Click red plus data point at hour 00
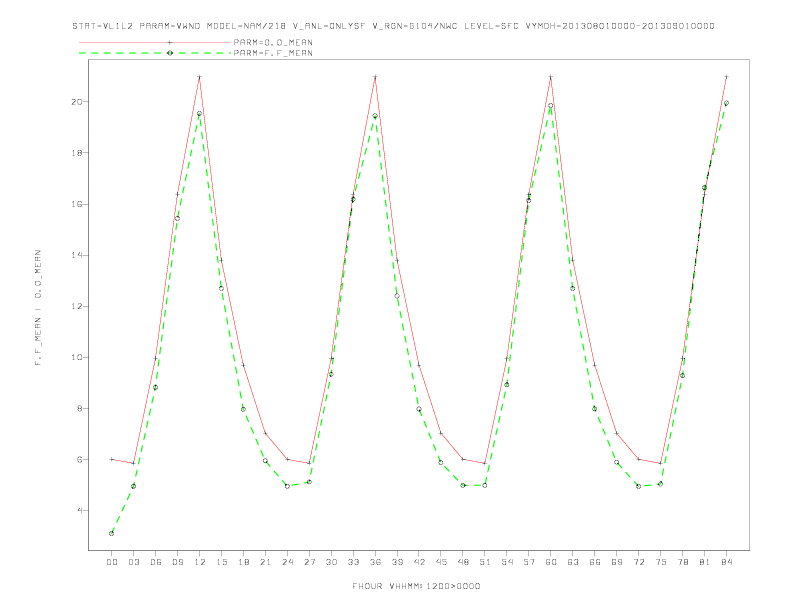This screenshot has width=792, height=612. [x=112, y=460]
